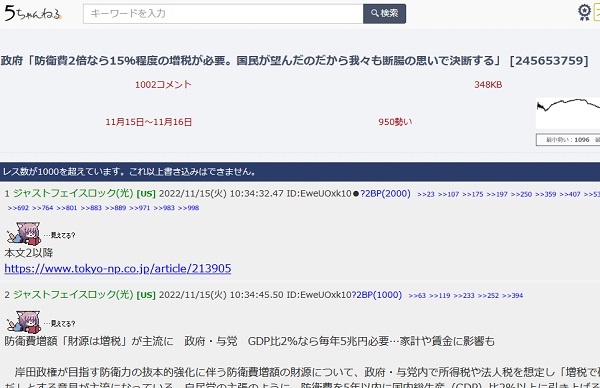Click the 検索 search button

tap(385, 14)
